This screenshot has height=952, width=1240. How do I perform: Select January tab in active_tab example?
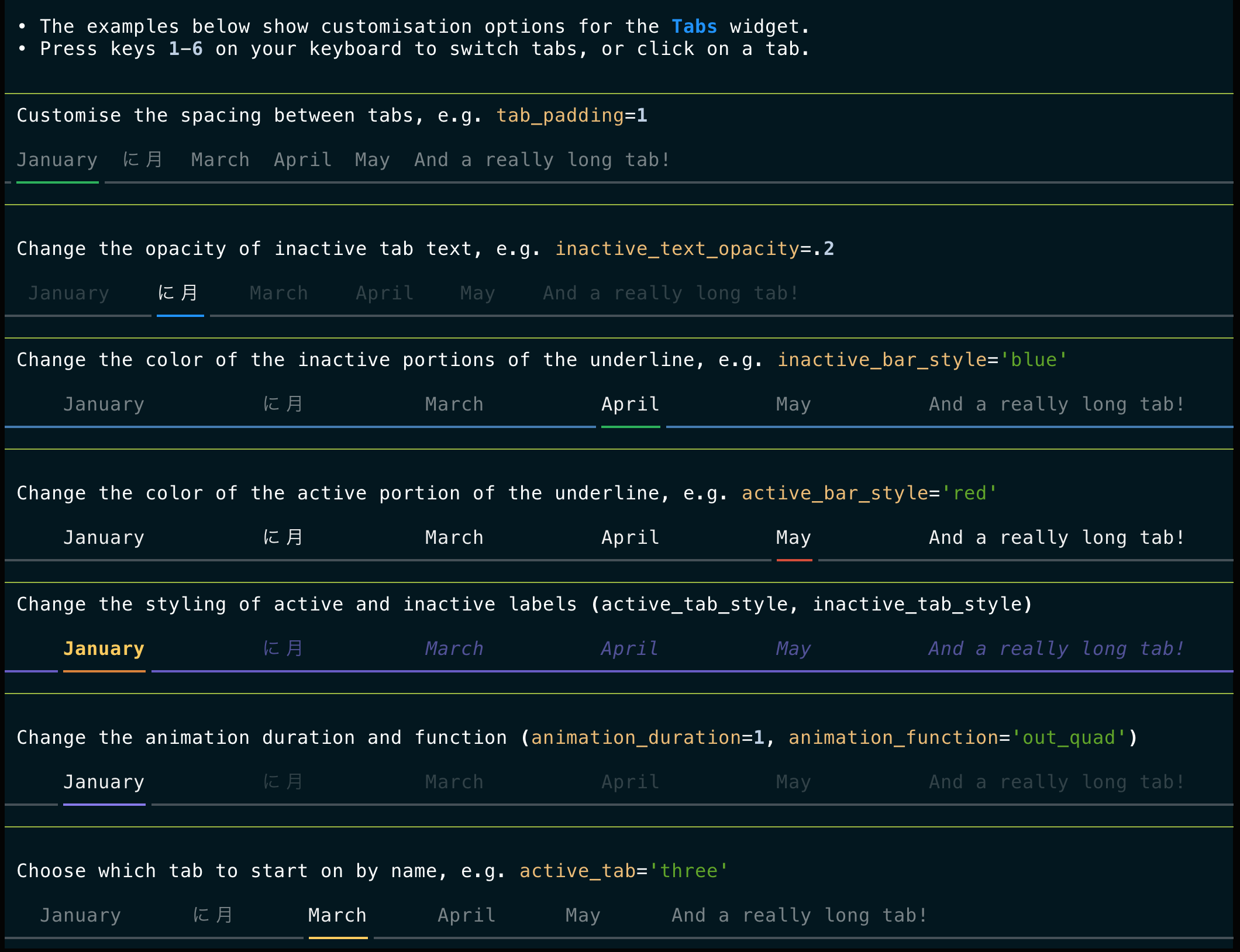[80, 915]
